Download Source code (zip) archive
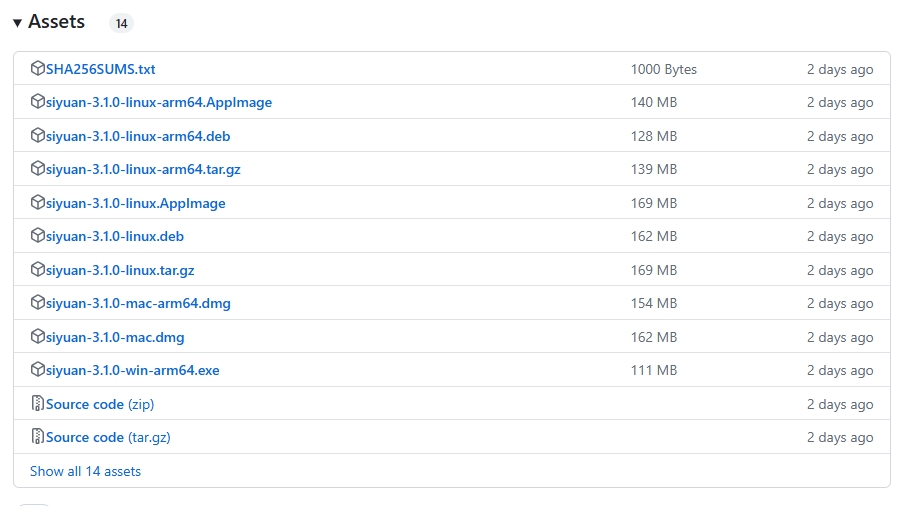This screenshot has height=506, width=904. pos(100,404)
